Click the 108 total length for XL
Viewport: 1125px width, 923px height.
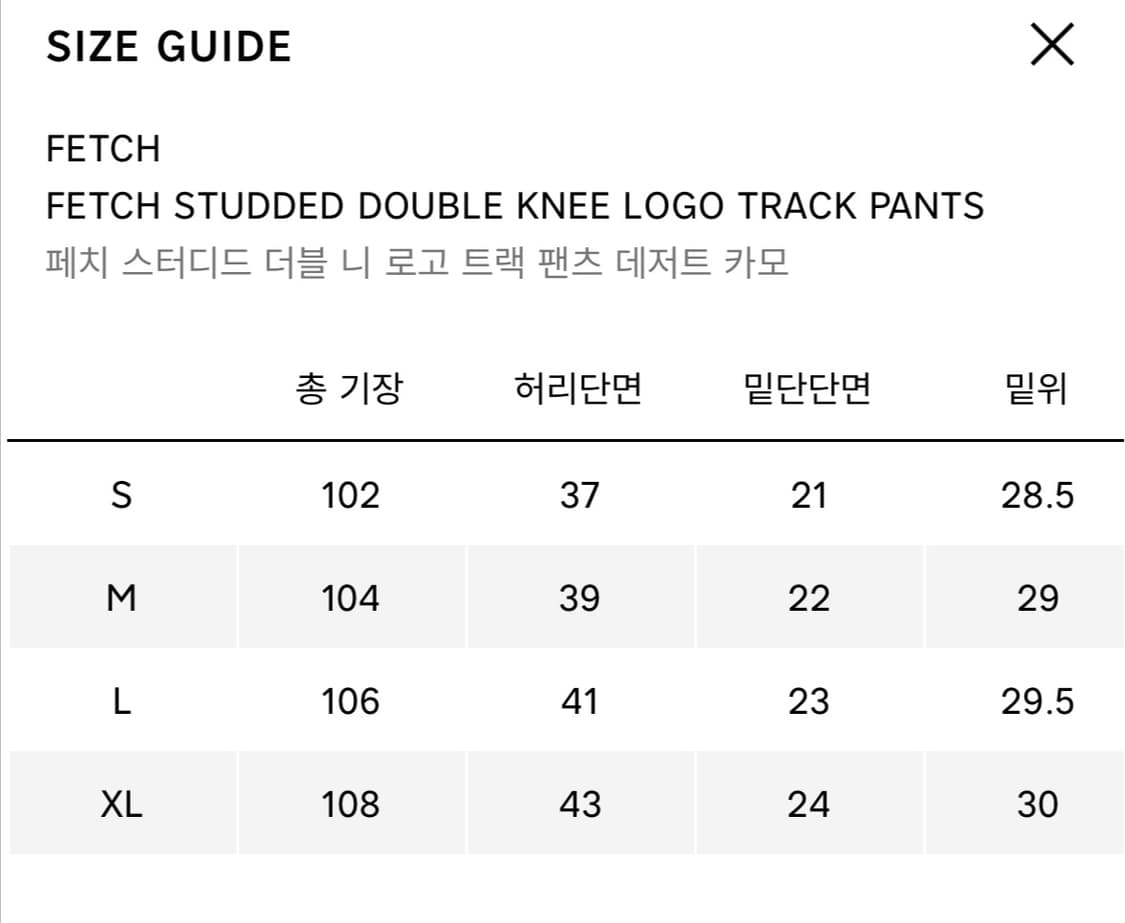pyautogui.click(x=350, y=804)
